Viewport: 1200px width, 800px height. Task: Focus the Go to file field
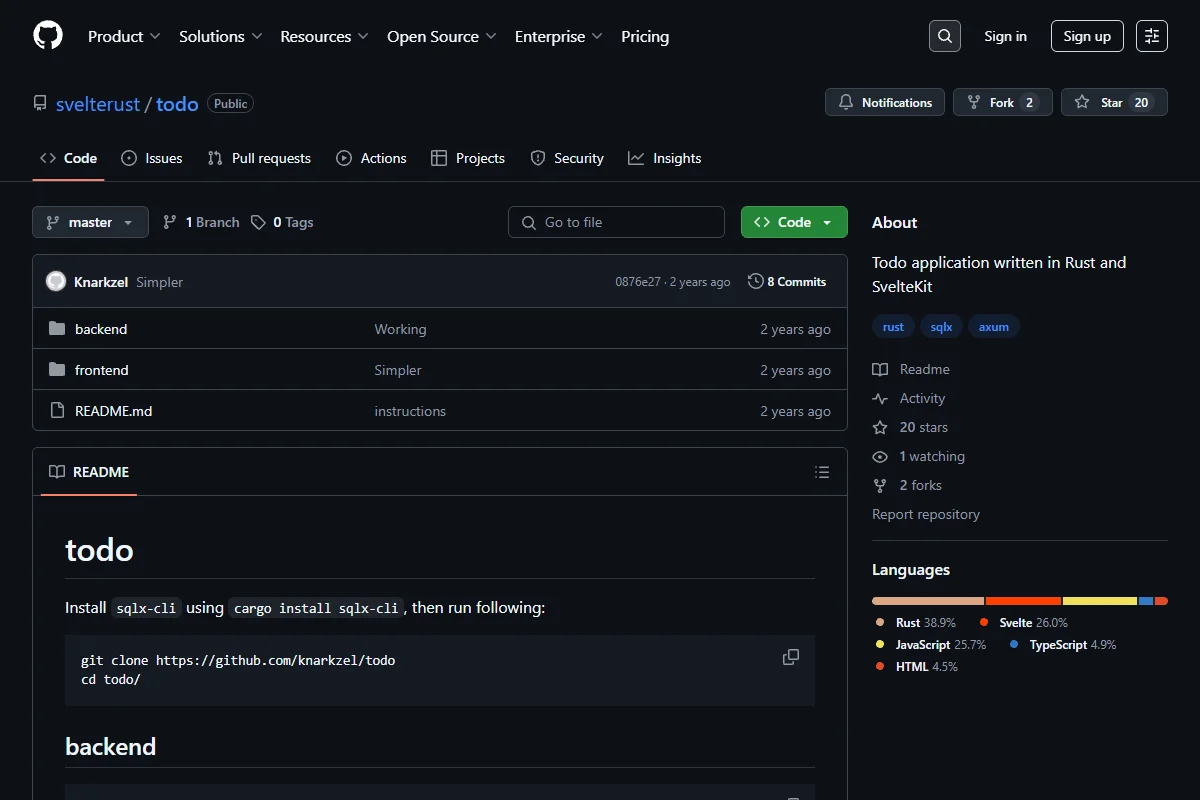pos(616,222)
